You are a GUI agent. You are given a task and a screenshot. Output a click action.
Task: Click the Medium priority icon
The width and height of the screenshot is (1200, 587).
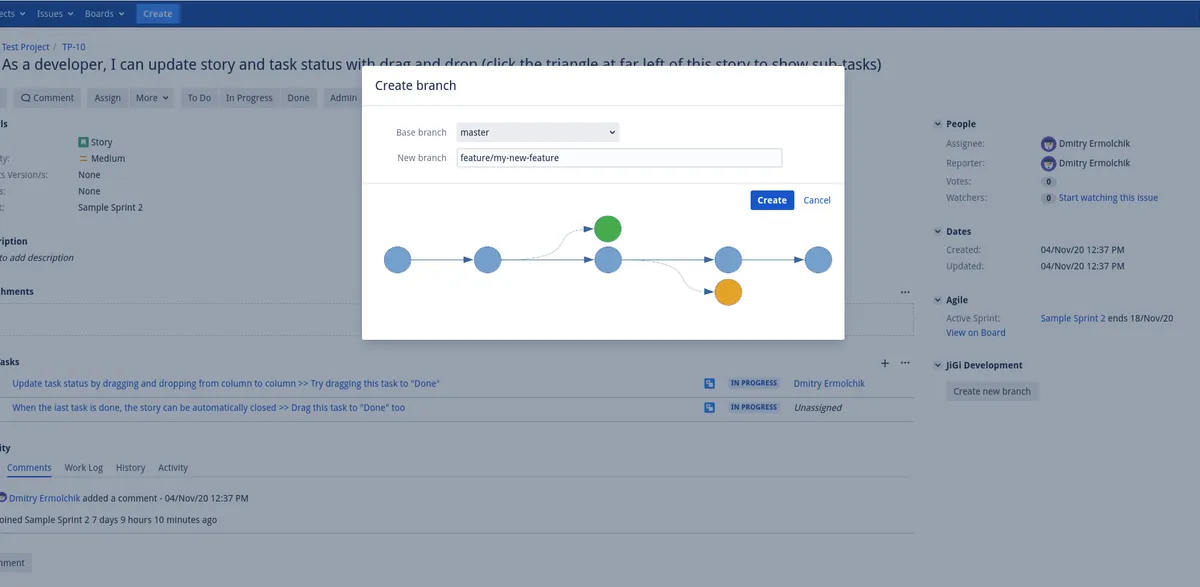pos(83,159)
